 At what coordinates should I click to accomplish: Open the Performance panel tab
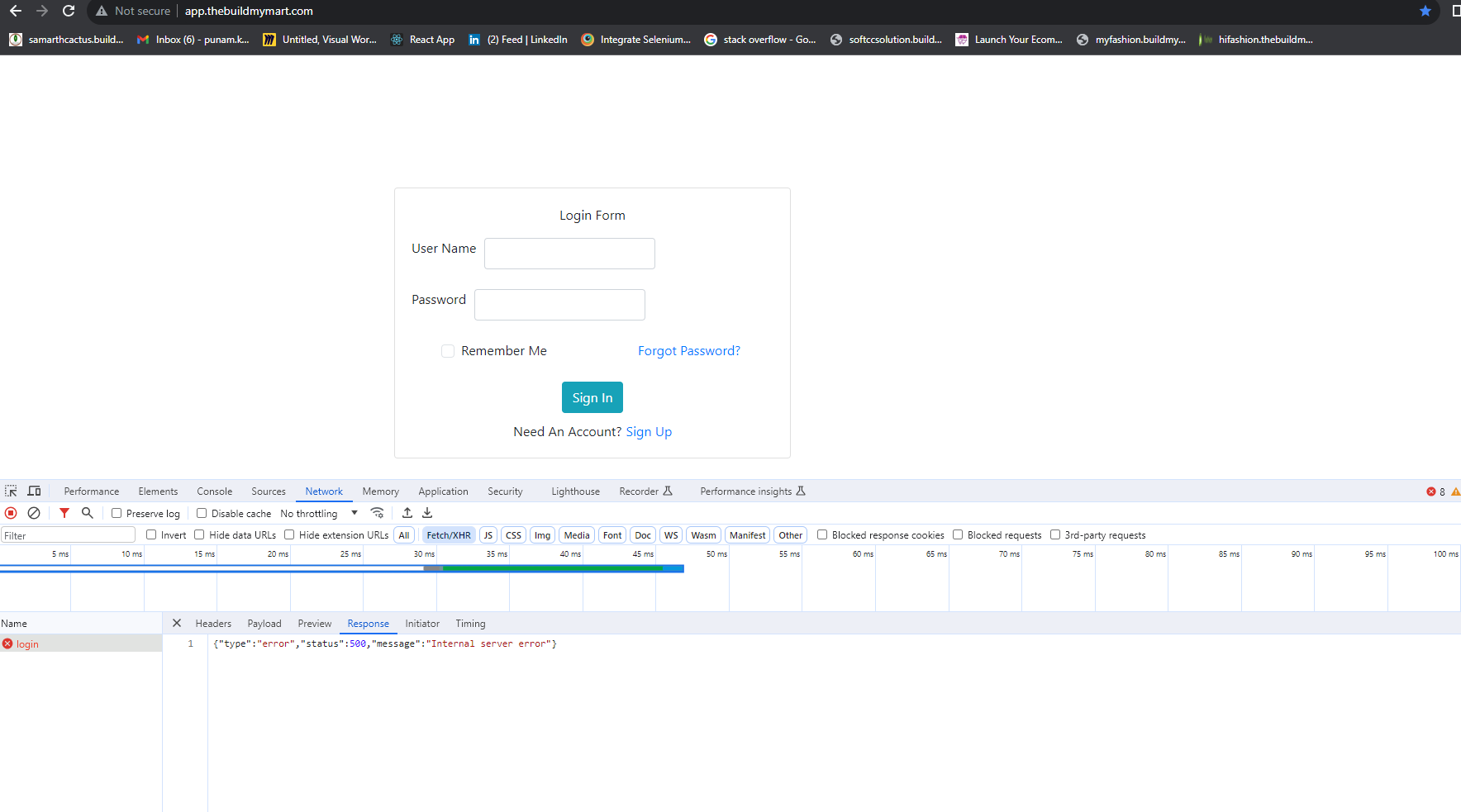tap(92, 491)
